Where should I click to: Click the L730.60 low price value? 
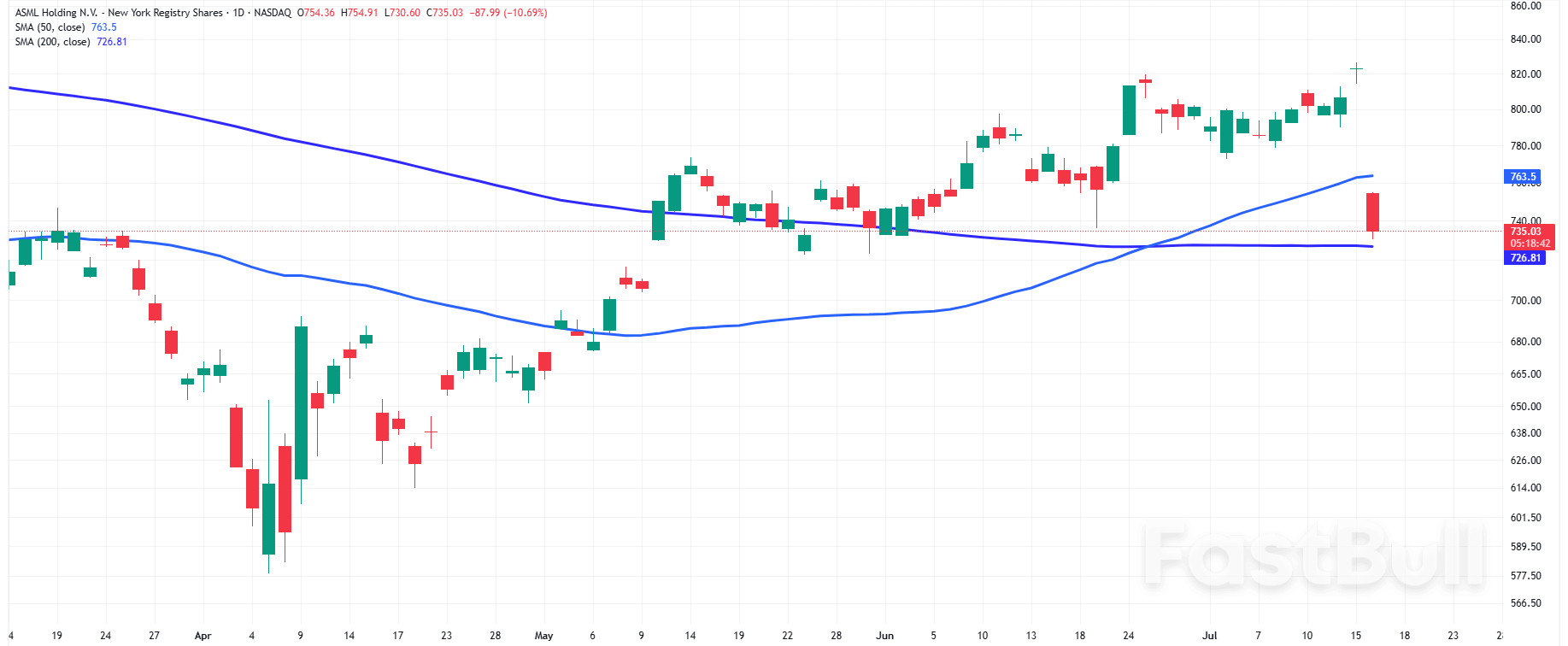pos(402,13)
